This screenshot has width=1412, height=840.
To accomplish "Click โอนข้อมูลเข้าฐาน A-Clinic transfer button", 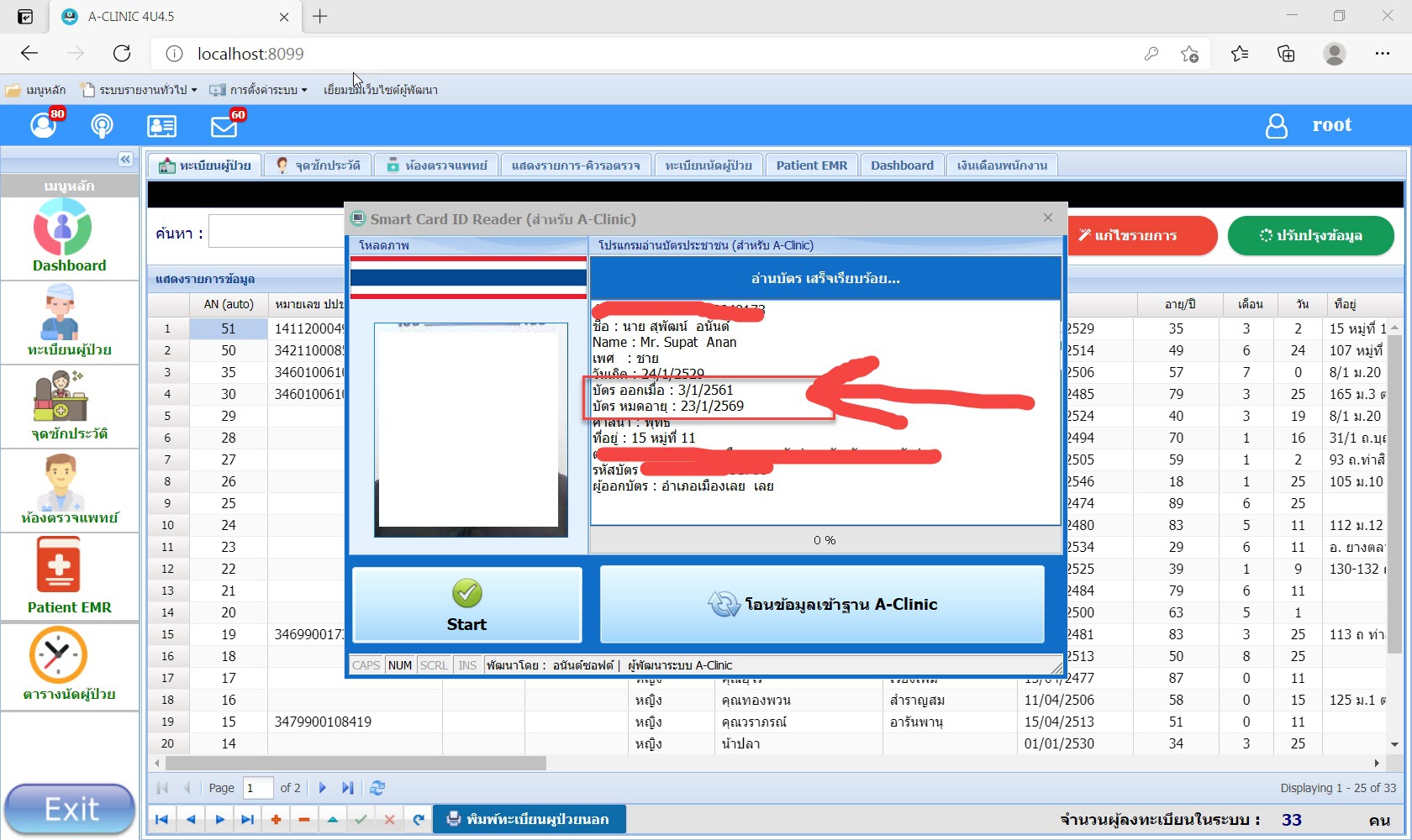I will point(822,604).
